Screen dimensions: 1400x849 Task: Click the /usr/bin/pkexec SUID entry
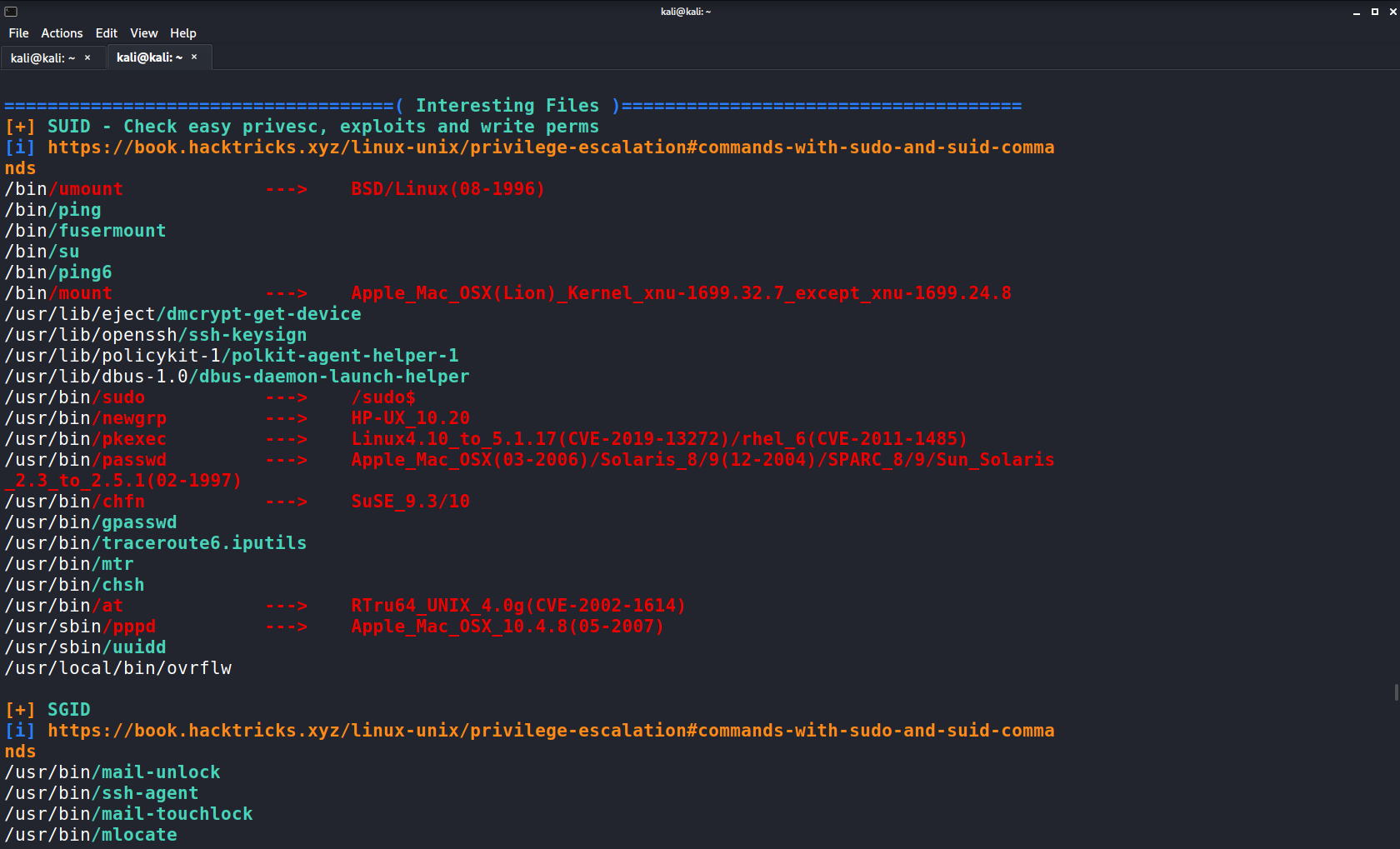point(85,439)
